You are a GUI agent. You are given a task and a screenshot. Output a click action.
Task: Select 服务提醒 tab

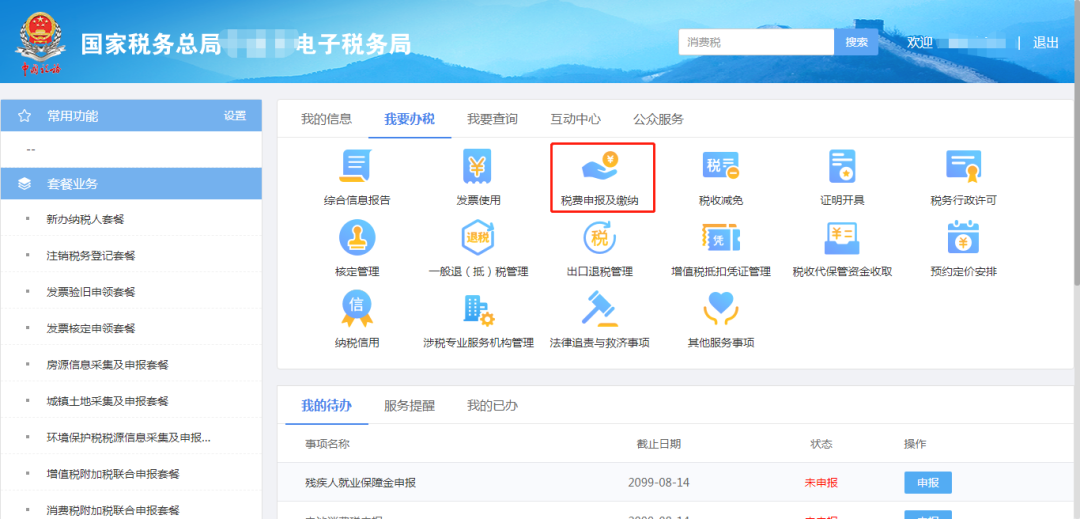pyautogui.click(x=410, y=405)
